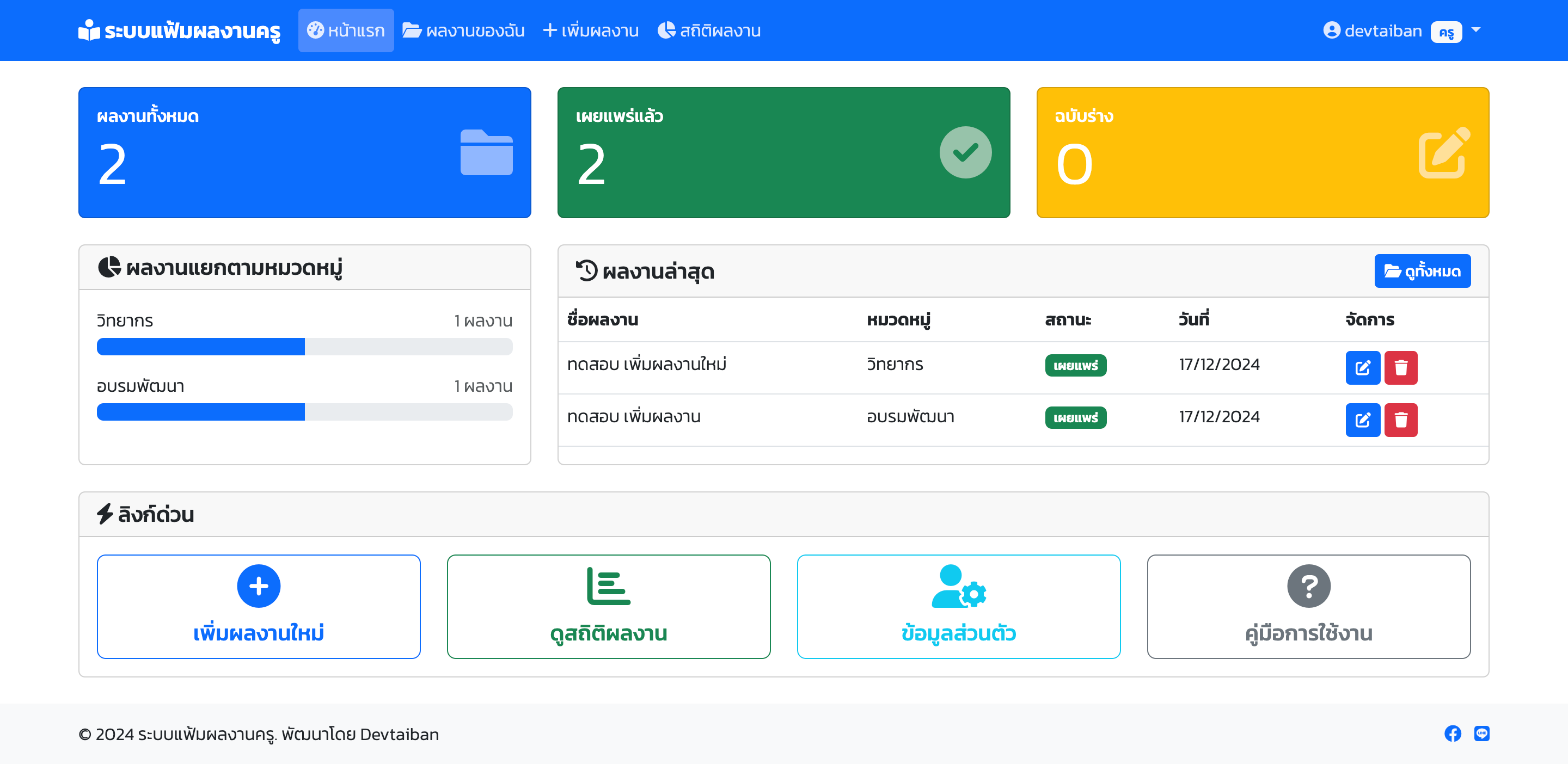
Task: Click edit icon for ทดสอบ เพิ่มผลงานใหม่ row
Action: [1362, 367]
